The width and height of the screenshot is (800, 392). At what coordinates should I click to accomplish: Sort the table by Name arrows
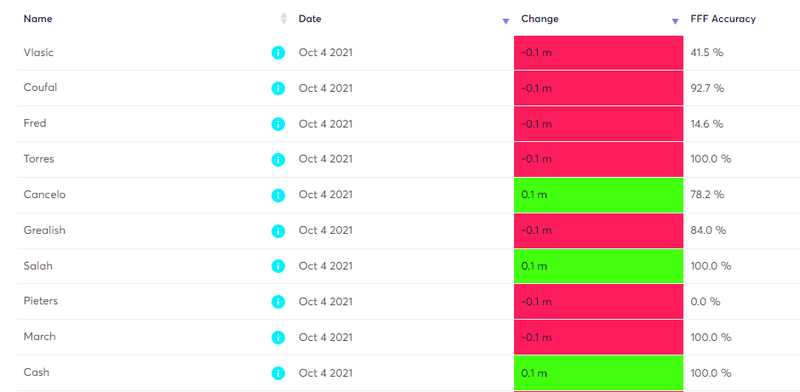click(284, 18)
